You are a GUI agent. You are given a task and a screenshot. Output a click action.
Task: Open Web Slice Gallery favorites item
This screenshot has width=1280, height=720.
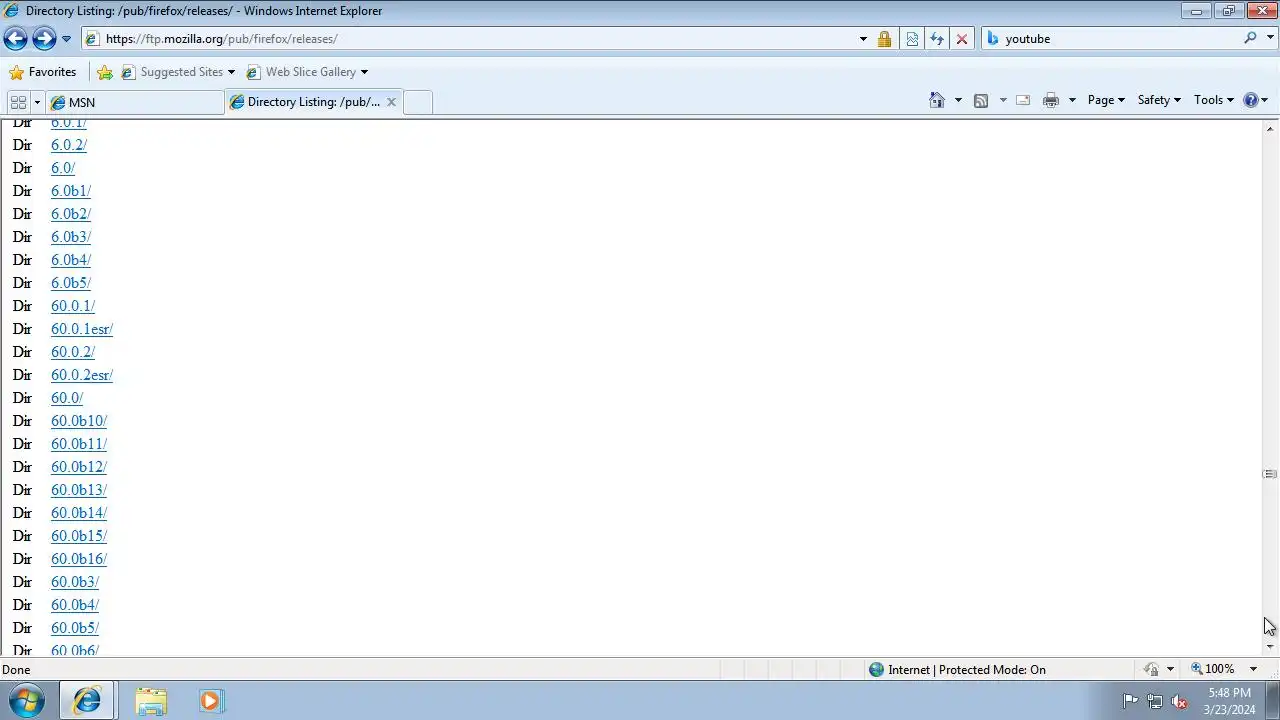coord(307,72)
